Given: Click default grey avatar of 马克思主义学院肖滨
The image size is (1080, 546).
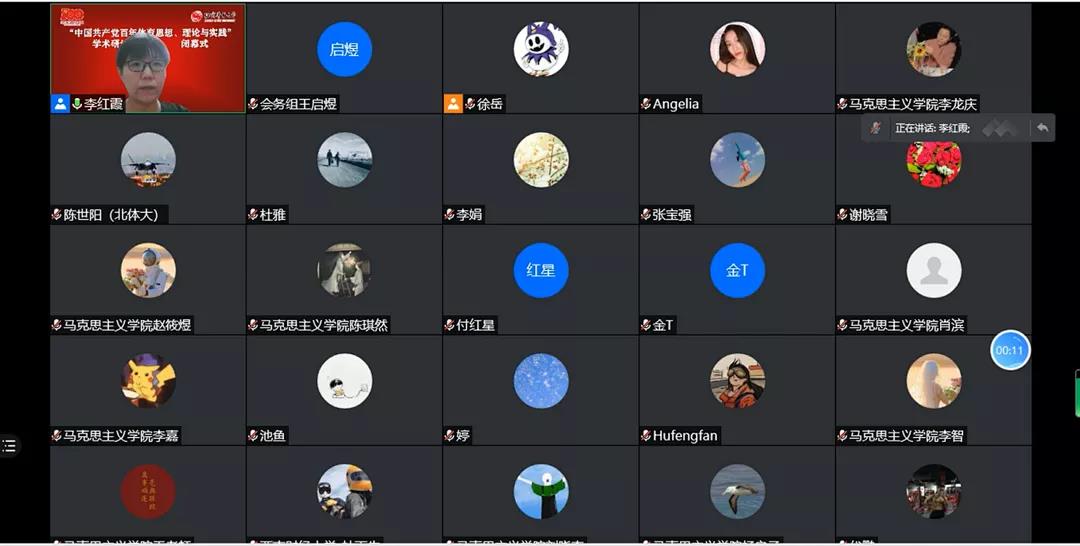Looking at the screenshot, I should pyautogui.click(x=934, y=271).
